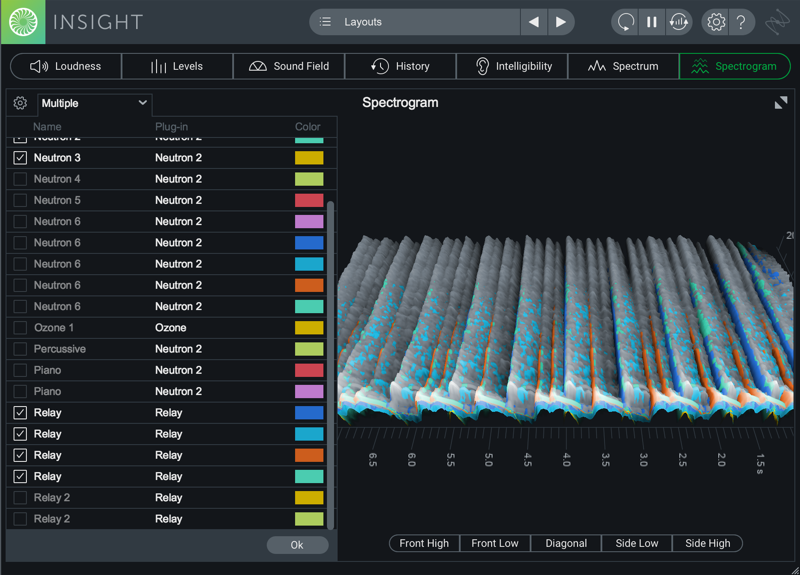Click the 3D spectrogram display
The height and width of the screenshot is (575, 800).
click(x=565, y=329)
